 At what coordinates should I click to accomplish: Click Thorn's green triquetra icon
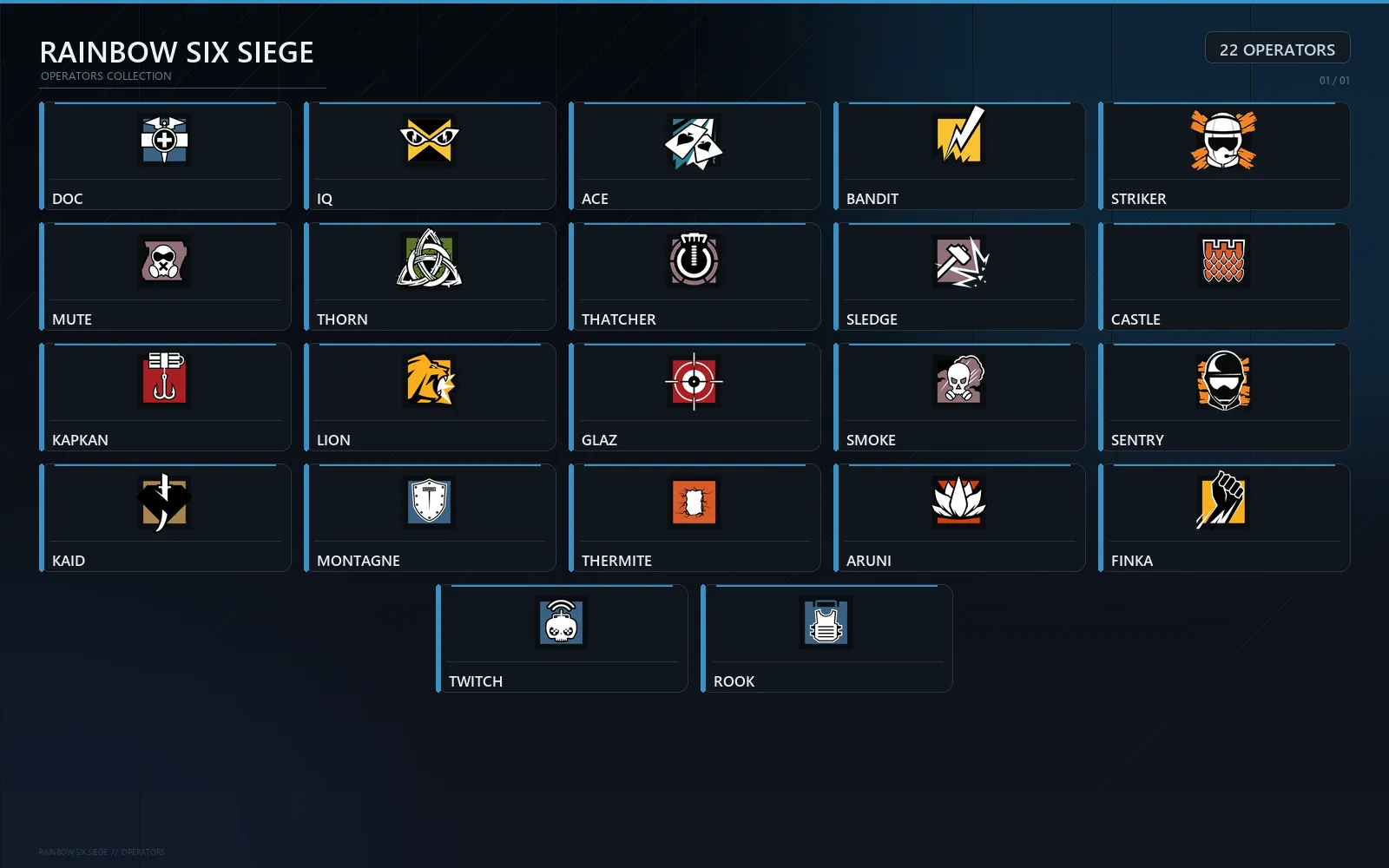(x=429, y=259)
